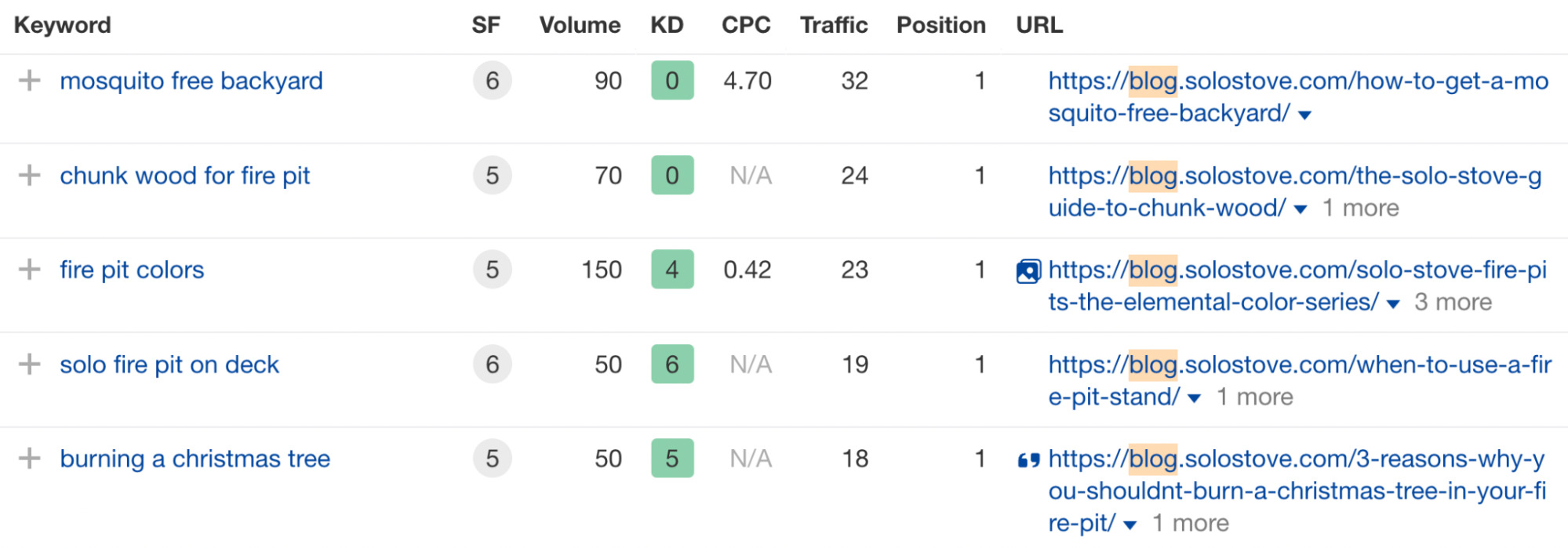The height and width of the screenshot is (548, 1568).
Task: Open URL dropdown arrow for chunk-wood guide link
Action: click(x=1301, y=209)
